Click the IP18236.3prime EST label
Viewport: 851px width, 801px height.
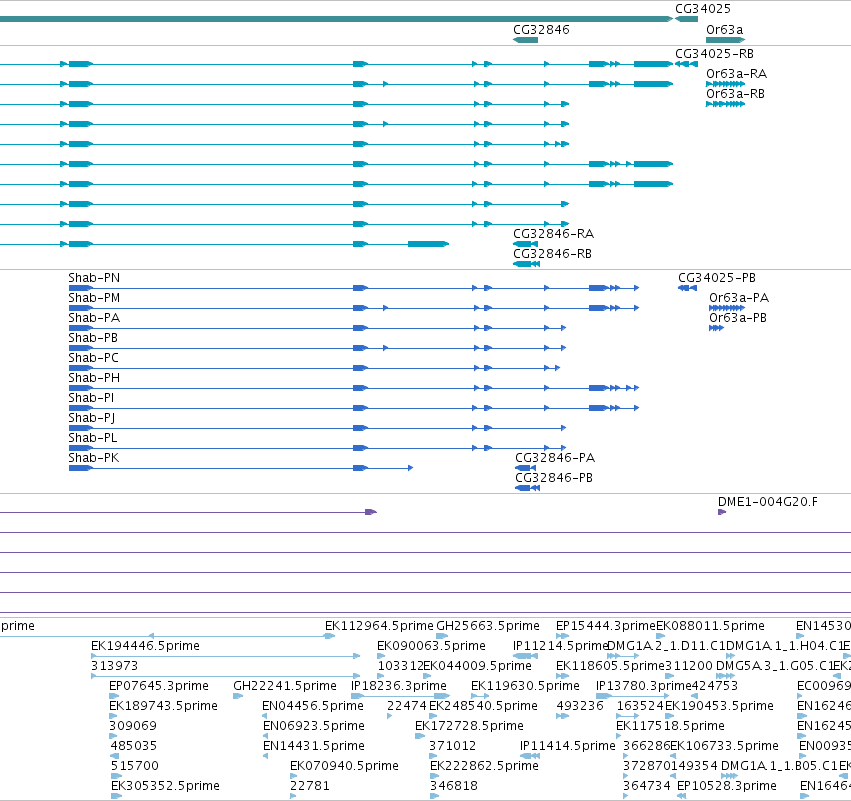pyautogui.click(x=399, y=686)
